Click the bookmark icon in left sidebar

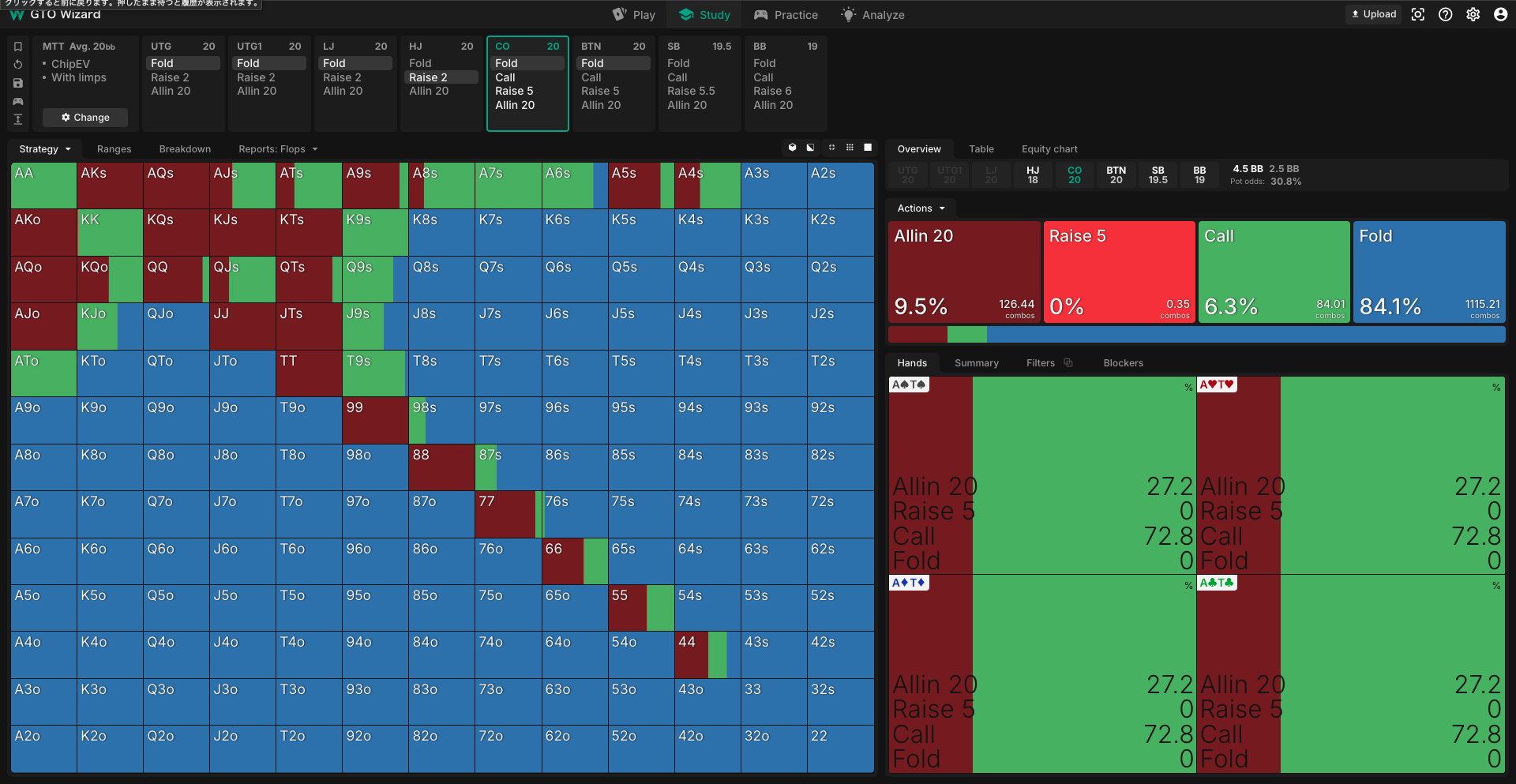17,47
